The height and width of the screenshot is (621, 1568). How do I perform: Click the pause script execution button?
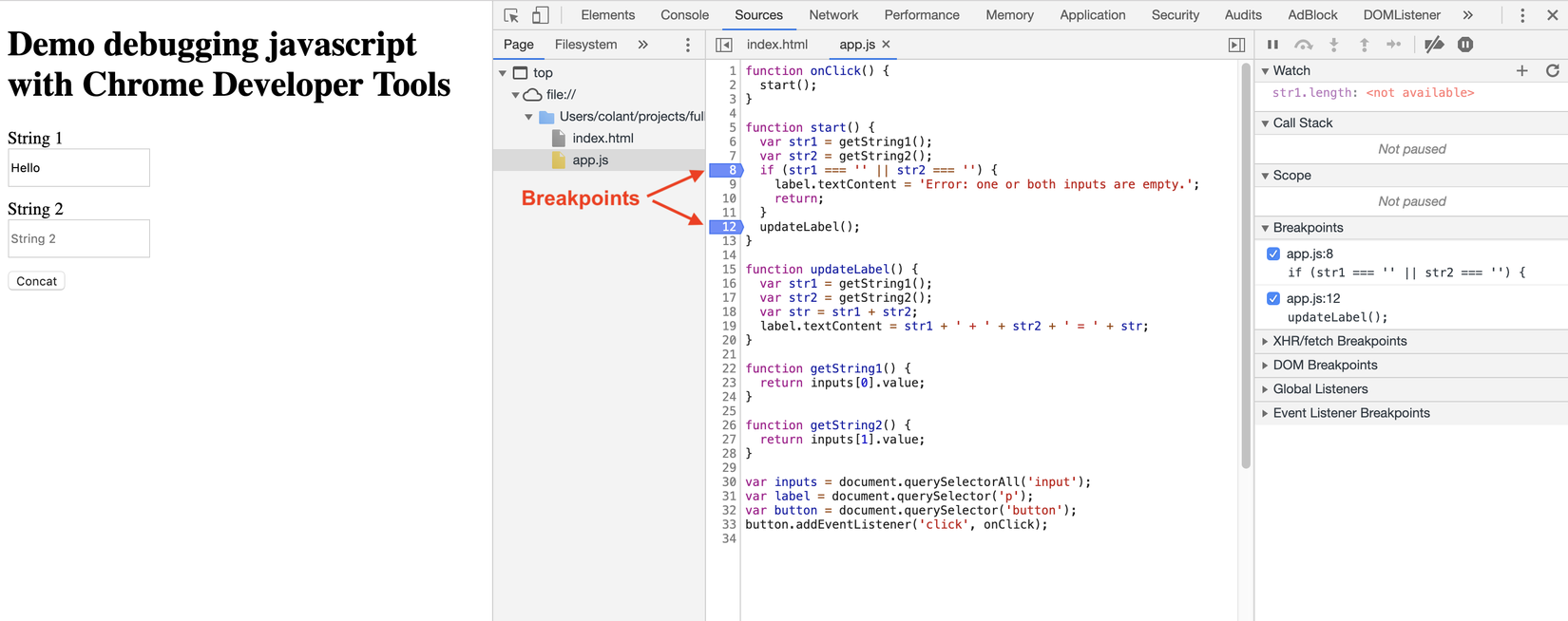tap(1272, 45)
